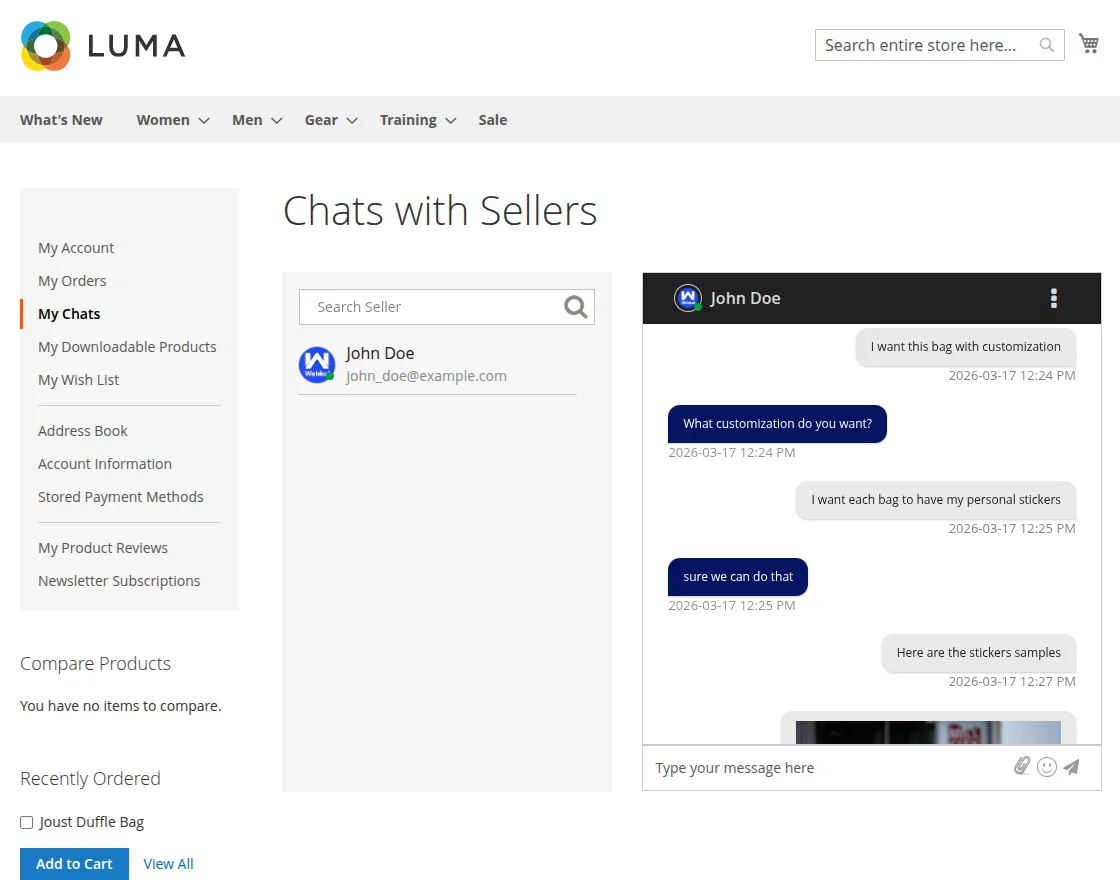Open the emoji picker smiley icon
Viewport: 1120px width, 880px height.
point(1047,767)
